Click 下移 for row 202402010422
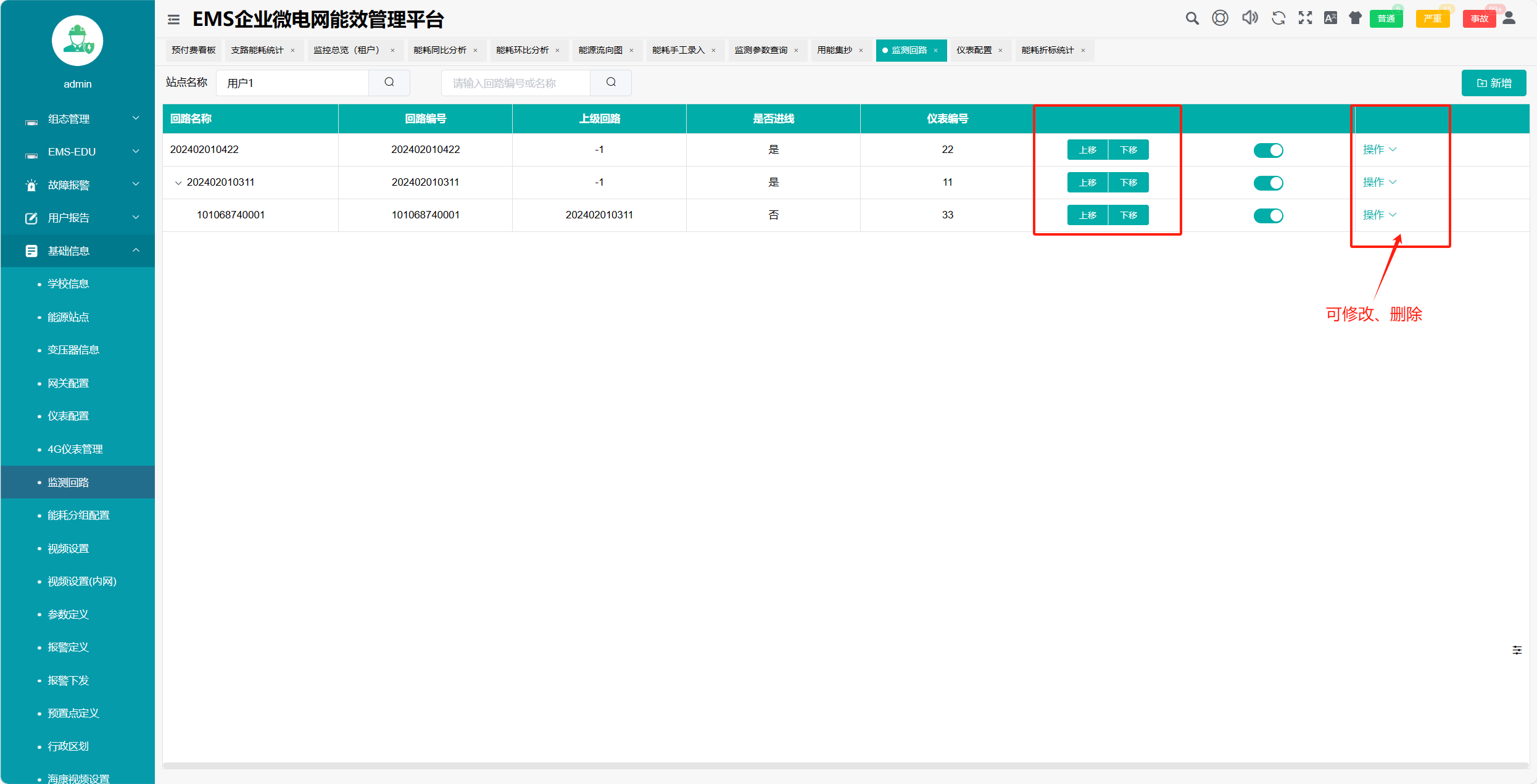This screenshot has width=1537, height=784. click(1129, 151)
